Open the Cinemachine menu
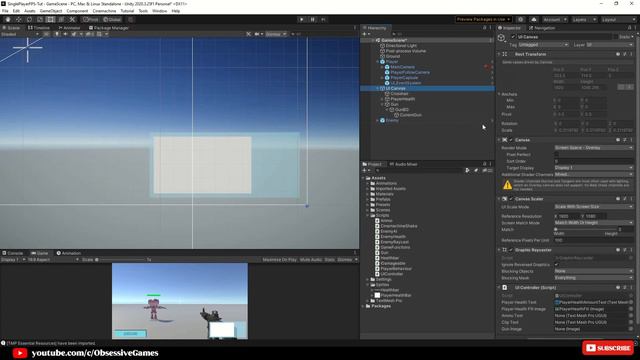Image resolution: width=640 pixels, height=360 pixels. 104,11
